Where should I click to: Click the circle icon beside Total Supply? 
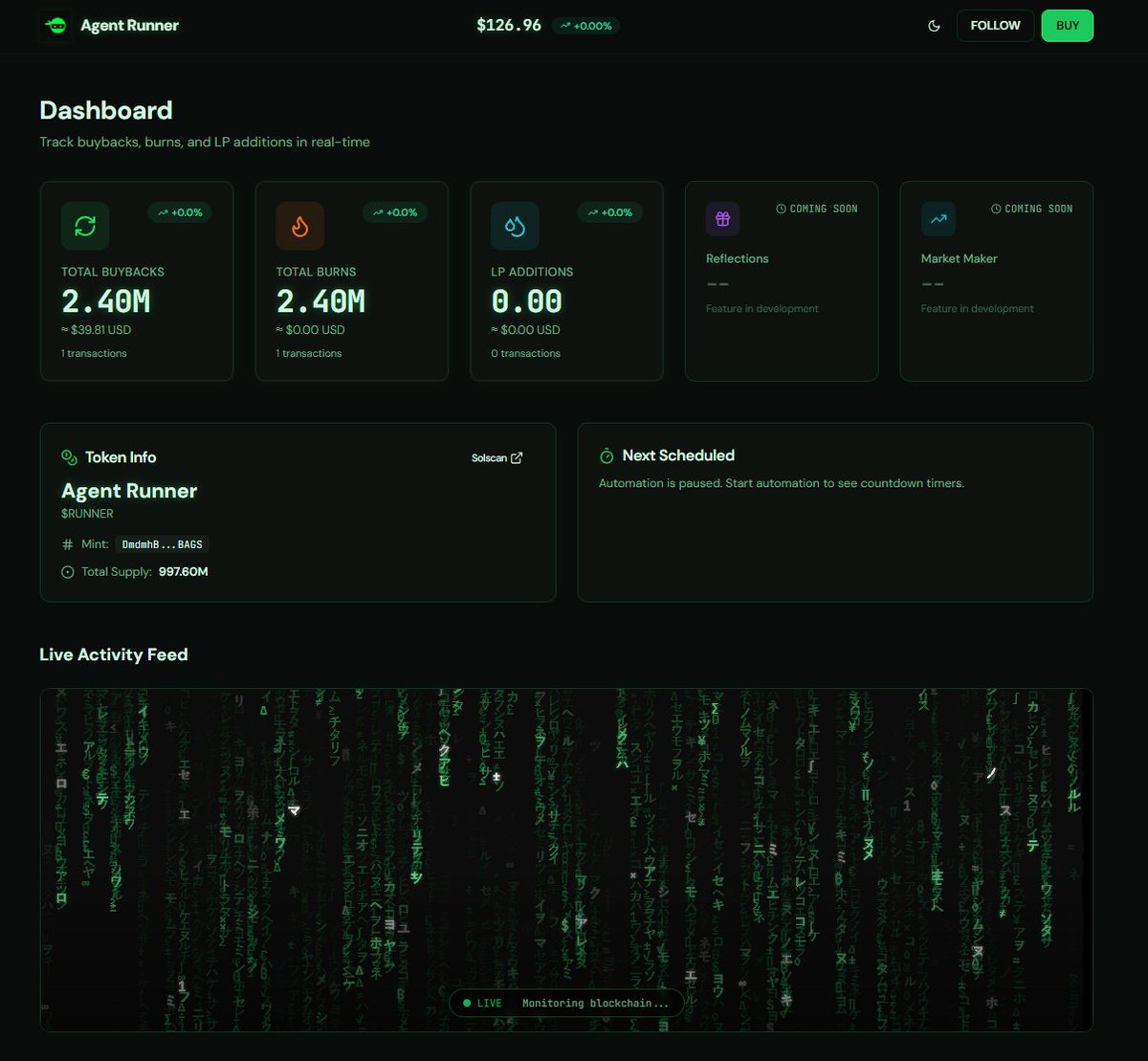(66, 571)
